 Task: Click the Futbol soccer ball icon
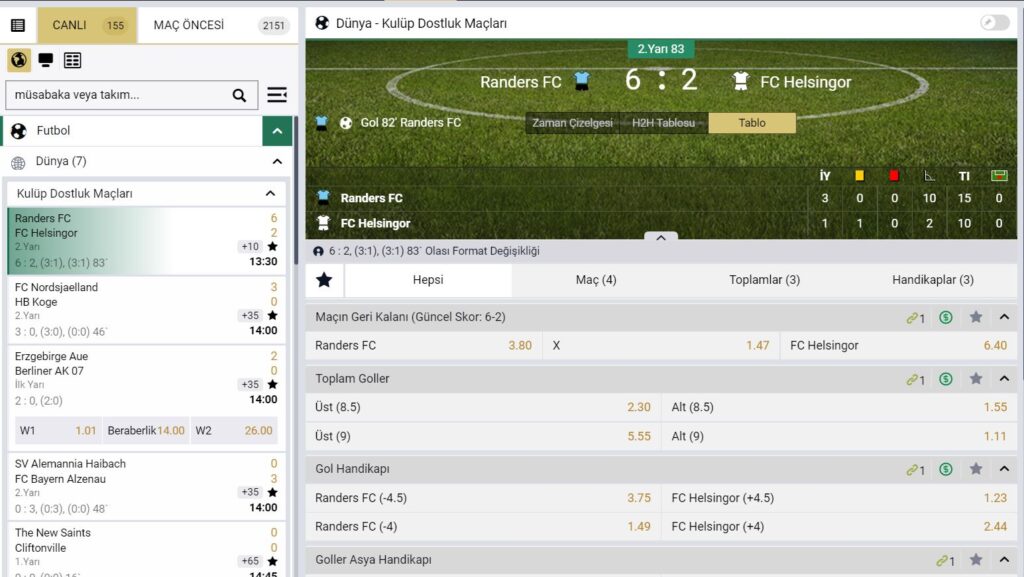tap(19, 131)
